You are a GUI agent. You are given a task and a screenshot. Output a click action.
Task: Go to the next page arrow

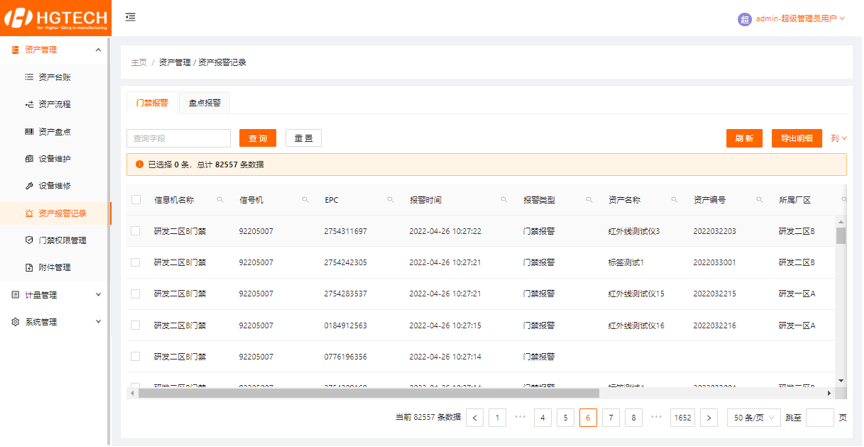pyautogui.click(x=709, y=418)
